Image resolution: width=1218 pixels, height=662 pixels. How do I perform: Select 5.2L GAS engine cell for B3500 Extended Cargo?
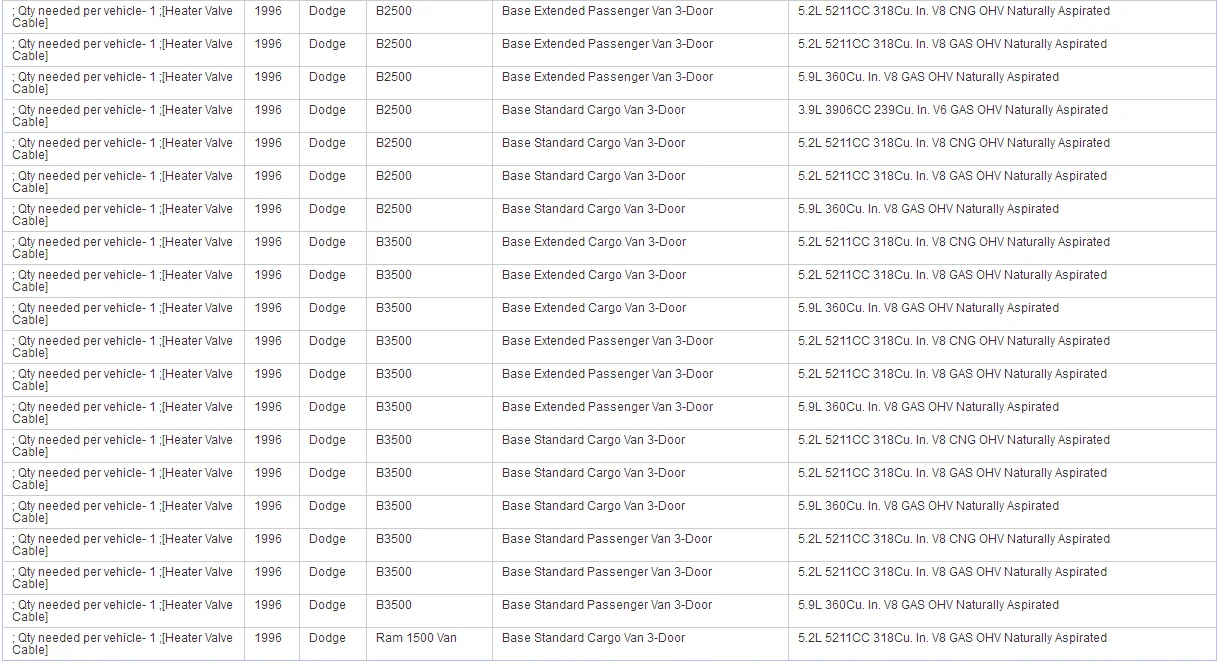tap(1002, 281)
